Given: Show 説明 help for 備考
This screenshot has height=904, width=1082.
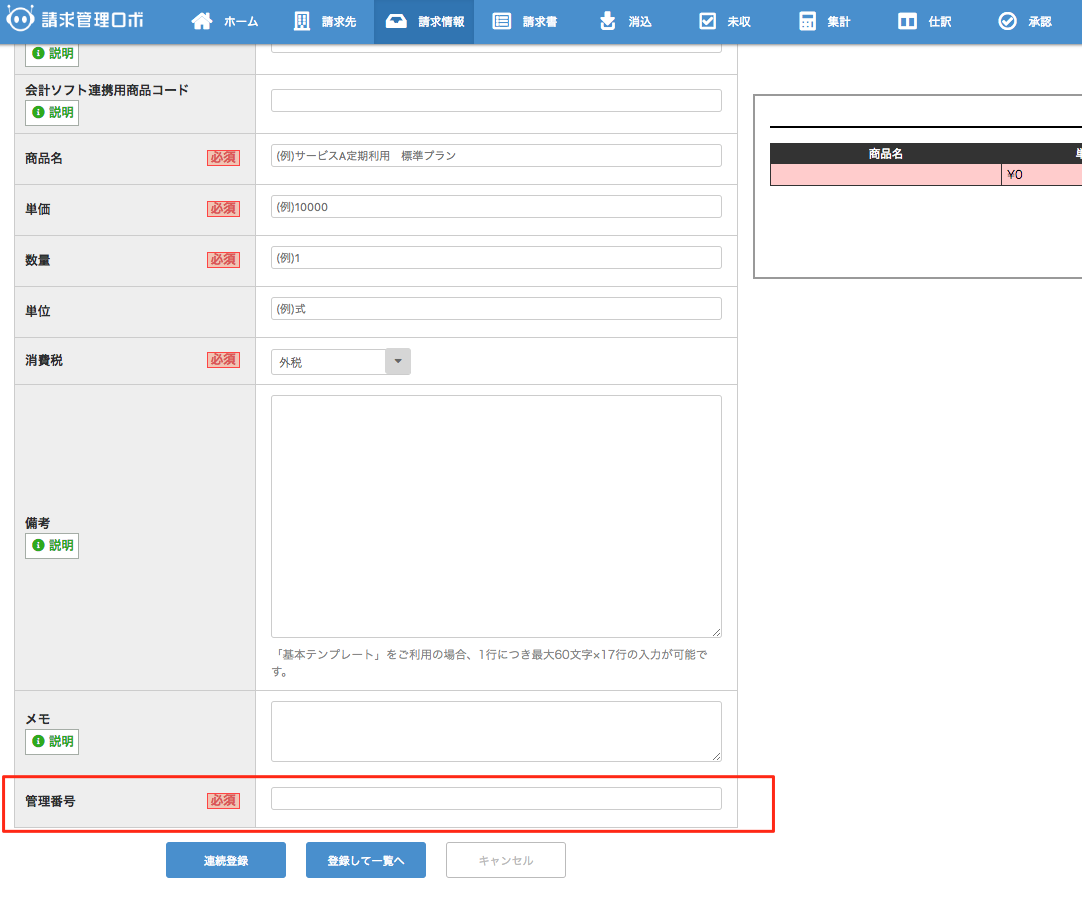Looking at the screenshot, I should pos(52,545).
